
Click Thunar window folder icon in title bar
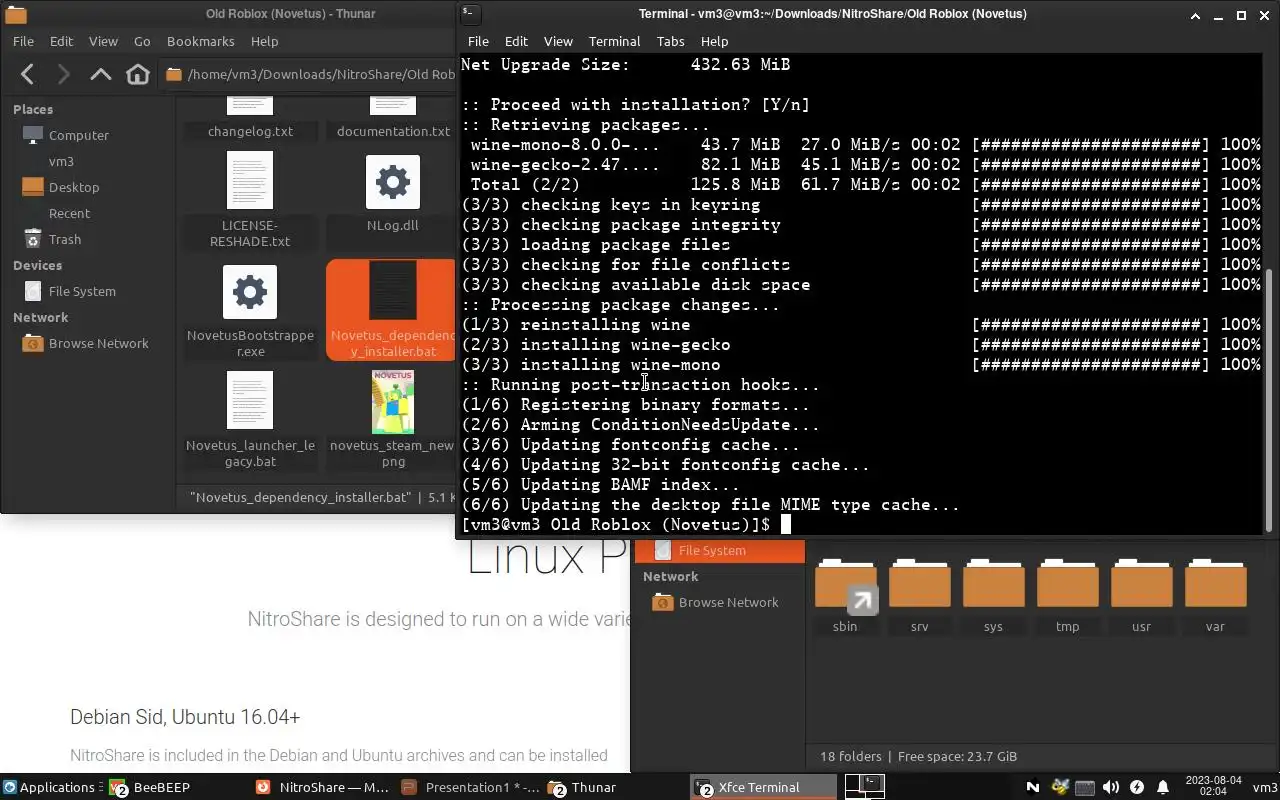(15, 14)
